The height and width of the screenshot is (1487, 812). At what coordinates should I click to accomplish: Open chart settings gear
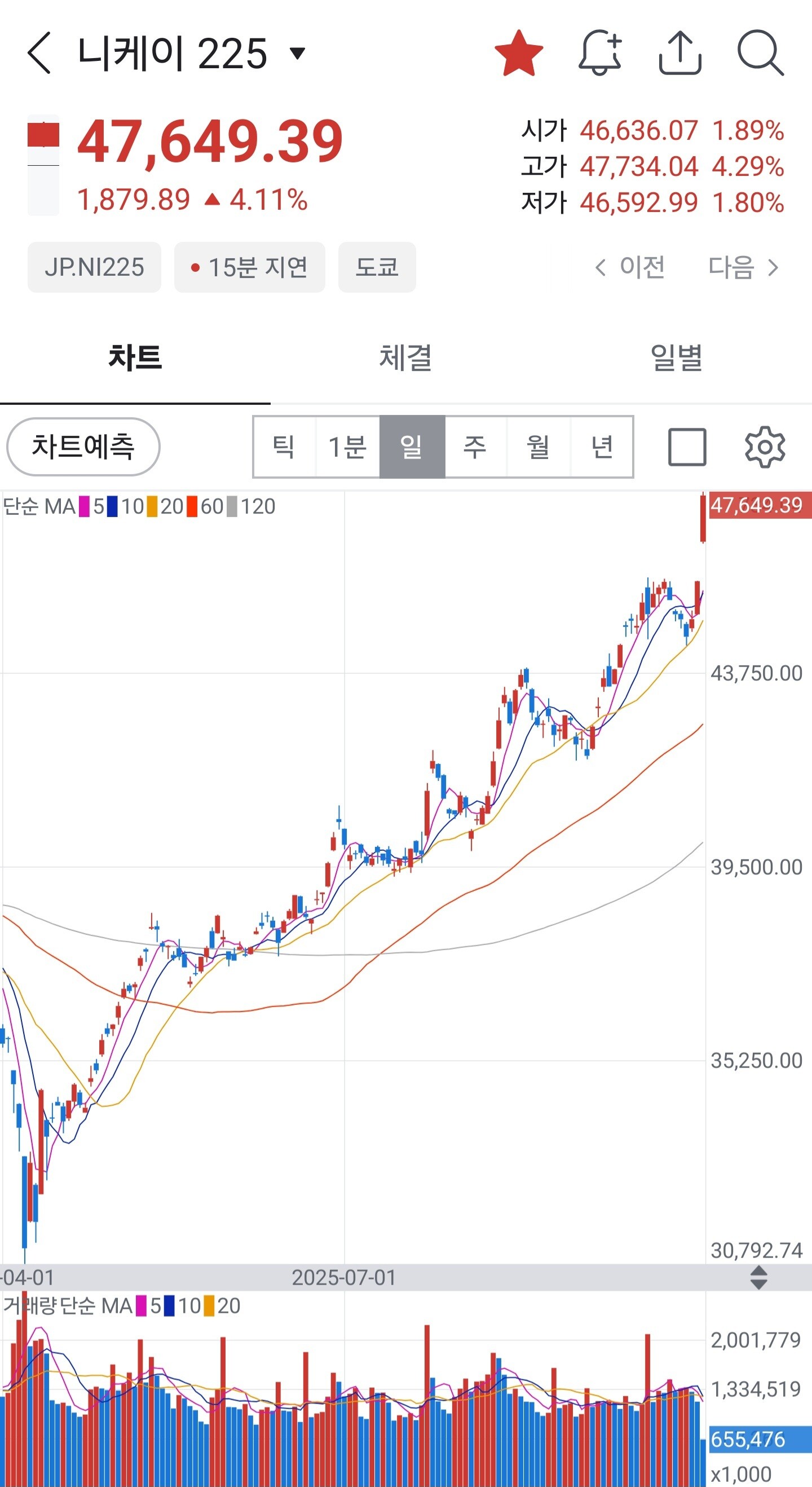(x=765, y=447)
